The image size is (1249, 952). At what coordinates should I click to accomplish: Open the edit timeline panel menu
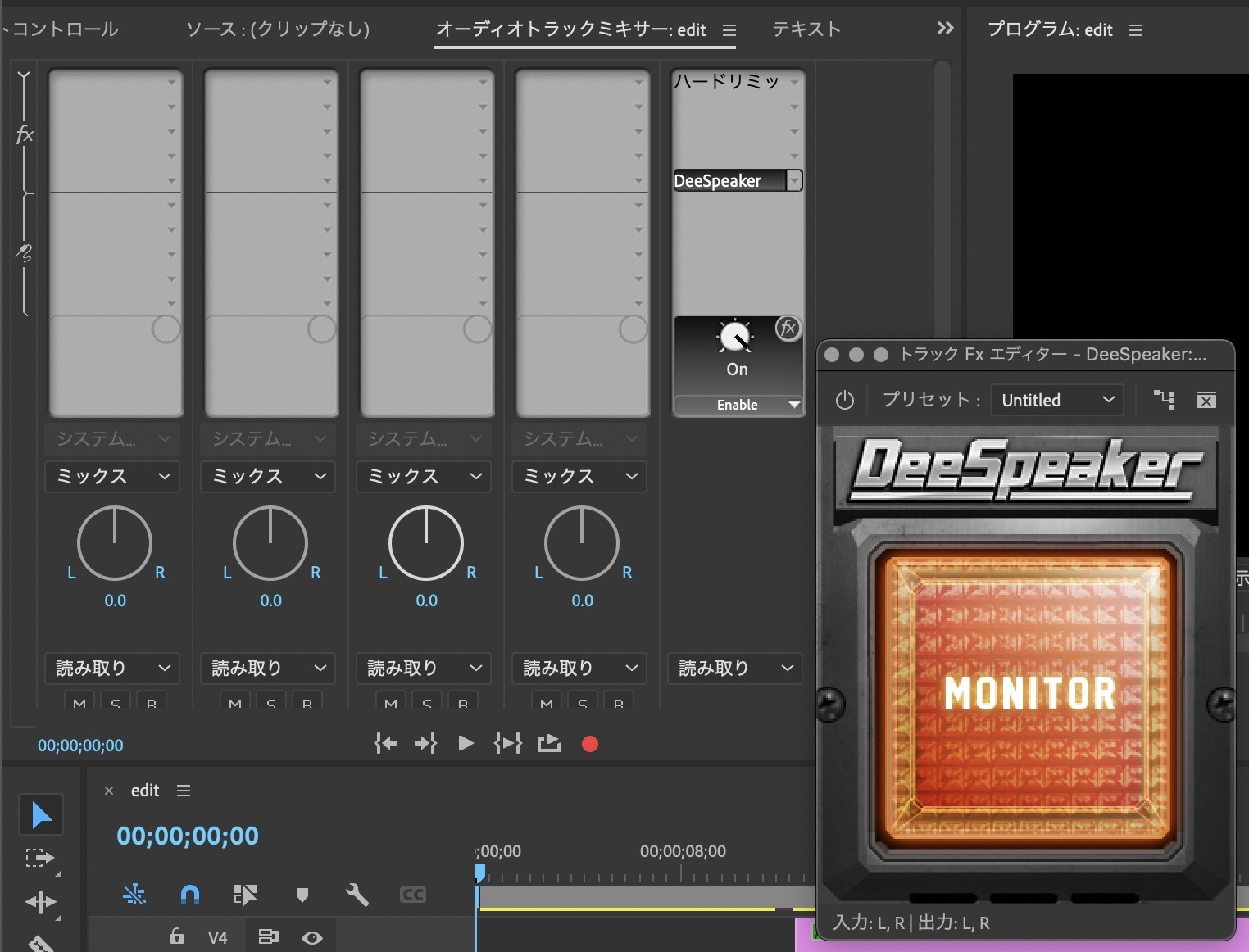coord(184,791)
